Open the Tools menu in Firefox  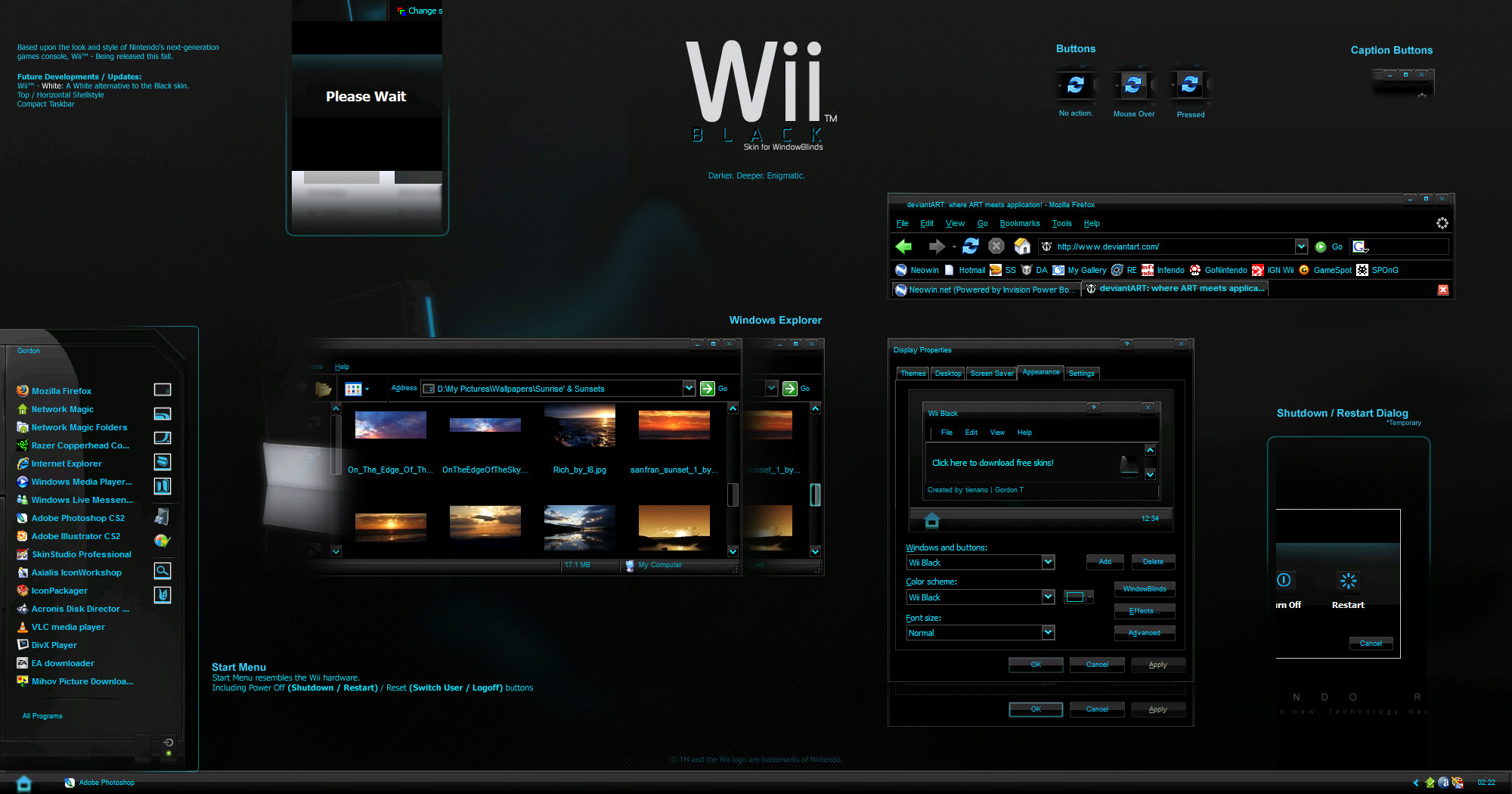pyautogui.click(x=1061, y=224)
